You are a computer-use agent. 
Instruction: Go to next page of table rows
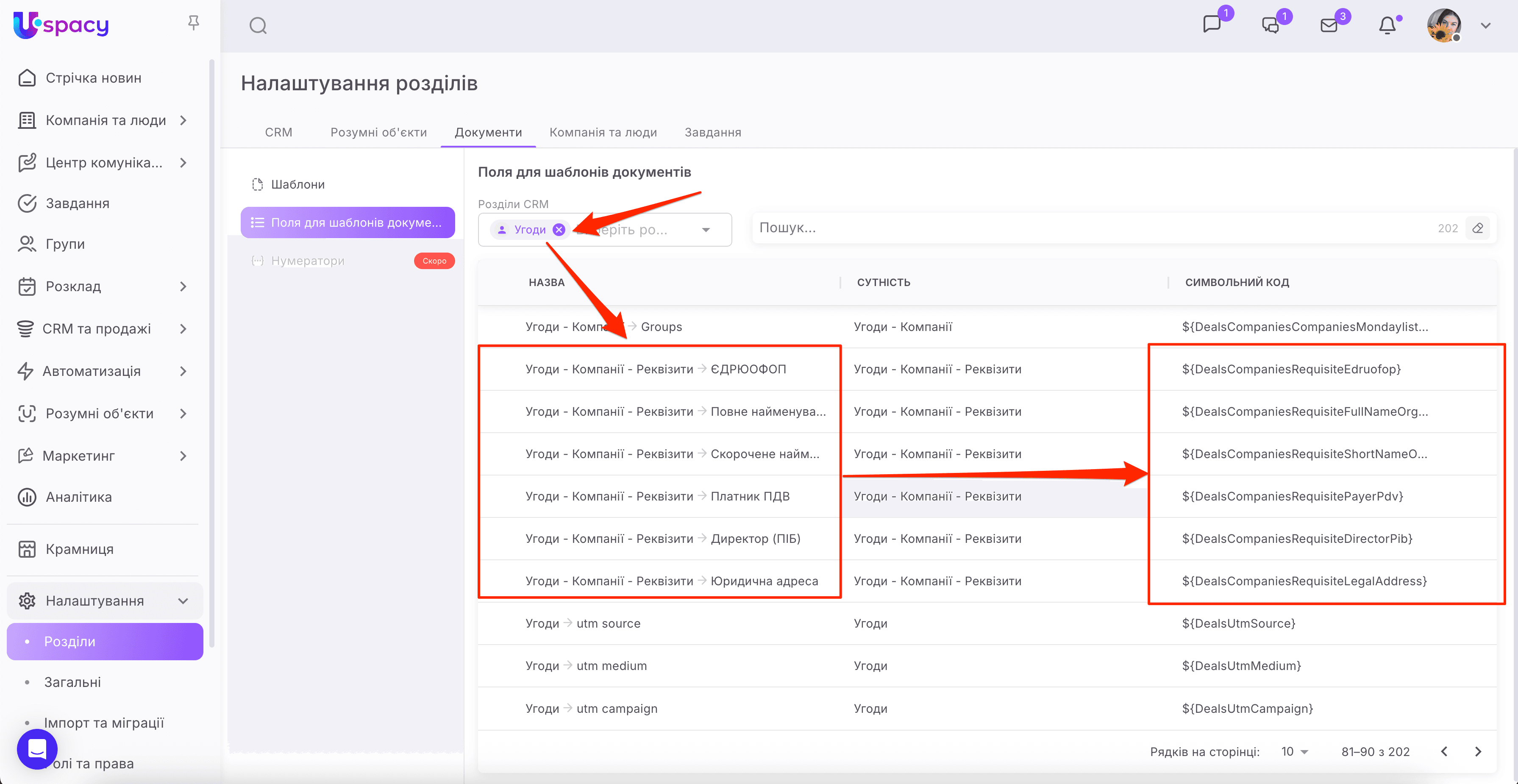pyautogui.click(x=1478, y=751)
